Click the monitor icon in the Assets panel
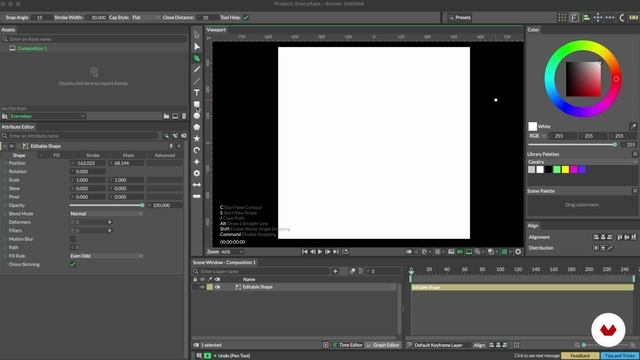This screenshot has width=640, height=360. coord(175,116)
